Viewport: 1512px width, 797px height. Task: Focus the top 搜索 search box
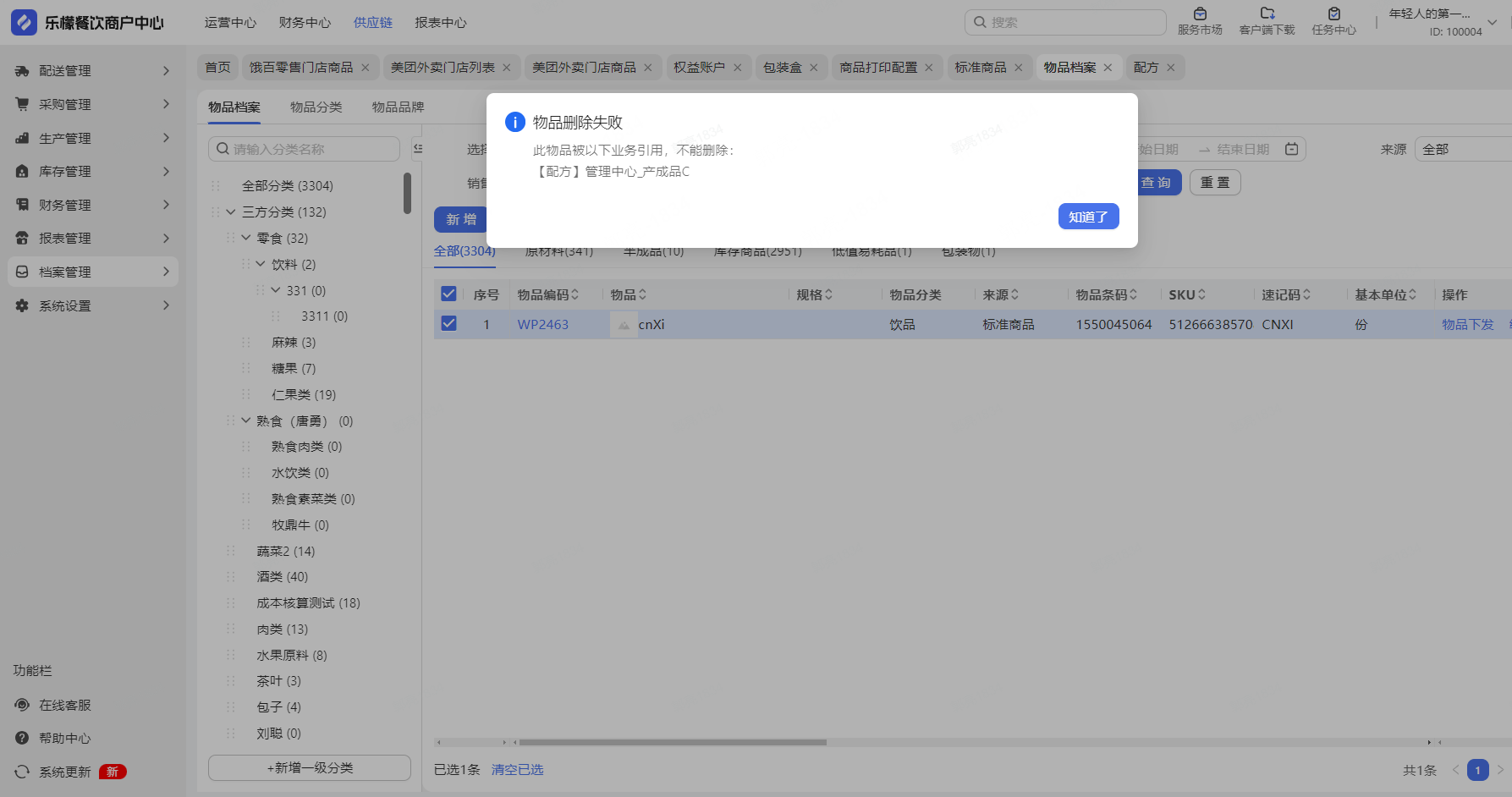(1064, 22)
